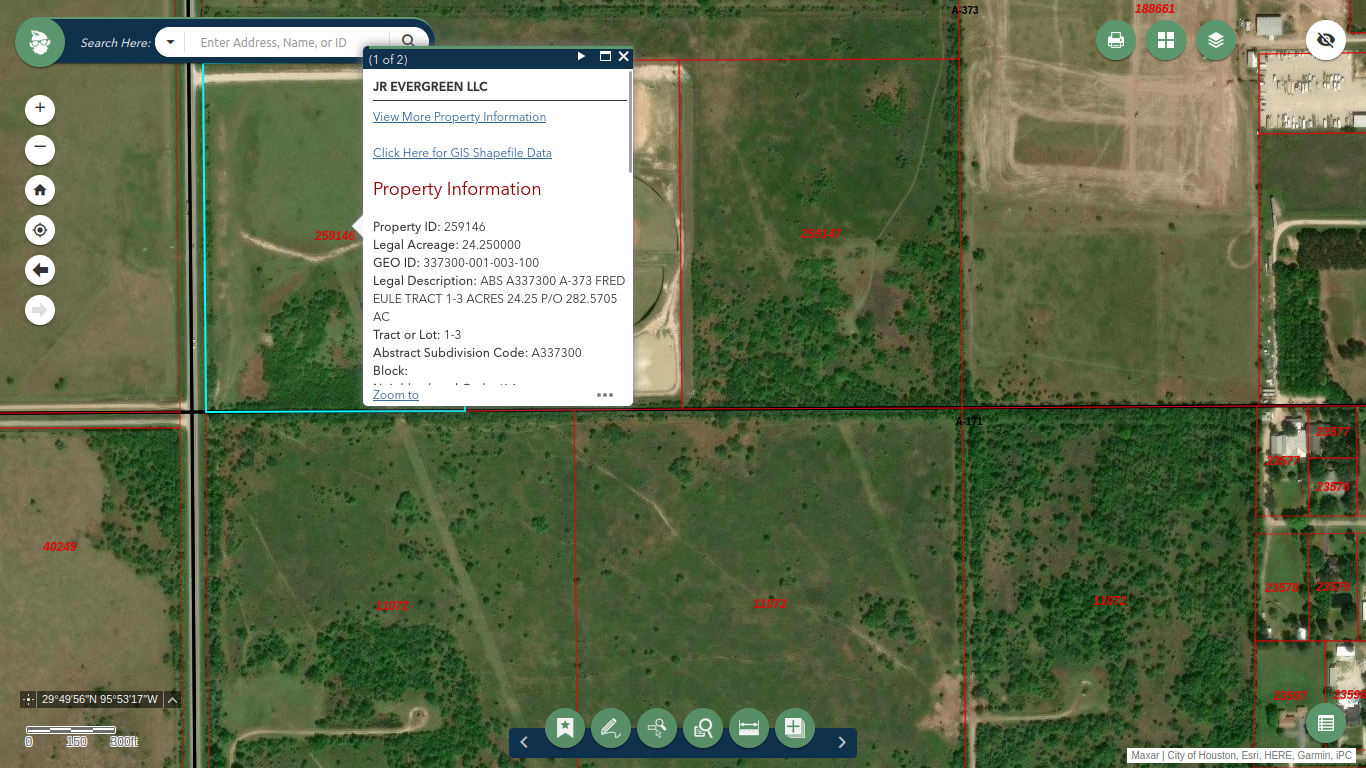
Task: Click the Maxar attribution link
Action: point(1145,756)
